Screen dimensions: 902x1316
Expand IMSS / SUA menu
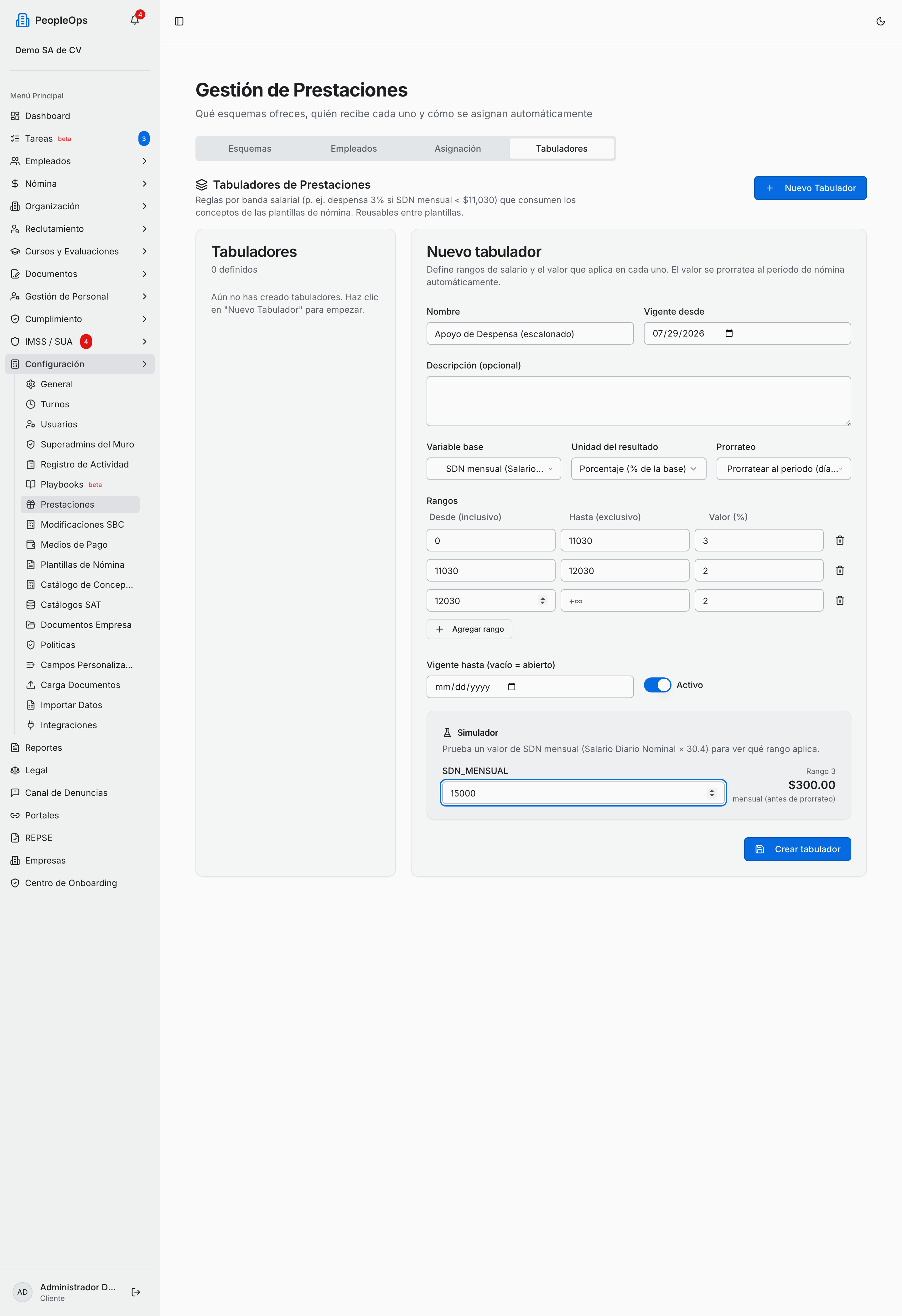tap(80, 342)
